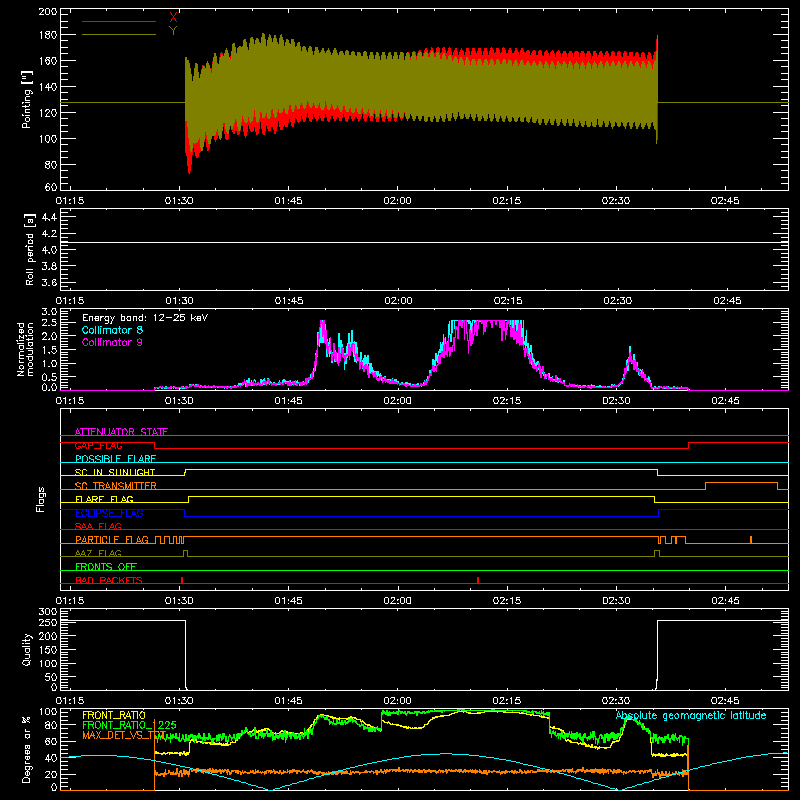800x800 pixels.
Task: Click the 250 tick on Quality axis
Action: pyautogui.click(x=48, y=623)
